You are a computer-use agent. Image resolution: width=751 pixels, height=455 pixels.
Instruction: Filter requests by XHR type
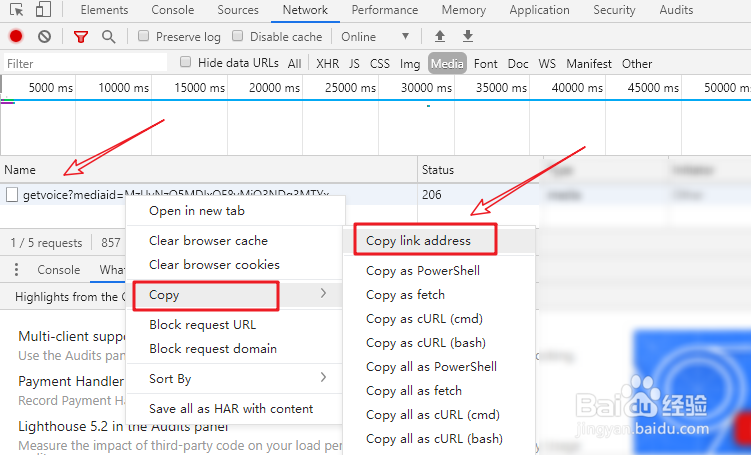(327, 64)
